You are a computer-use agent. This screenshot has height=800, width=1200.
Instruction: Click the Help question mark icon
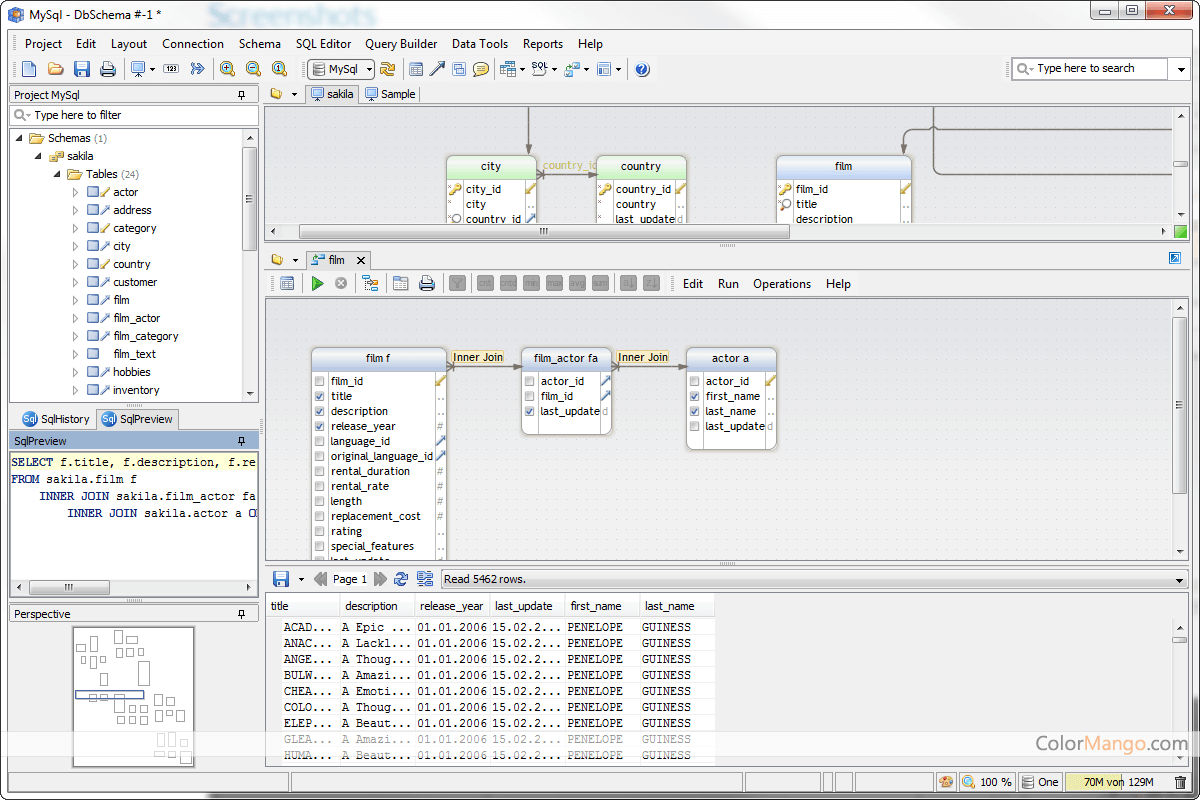point(642,69)
